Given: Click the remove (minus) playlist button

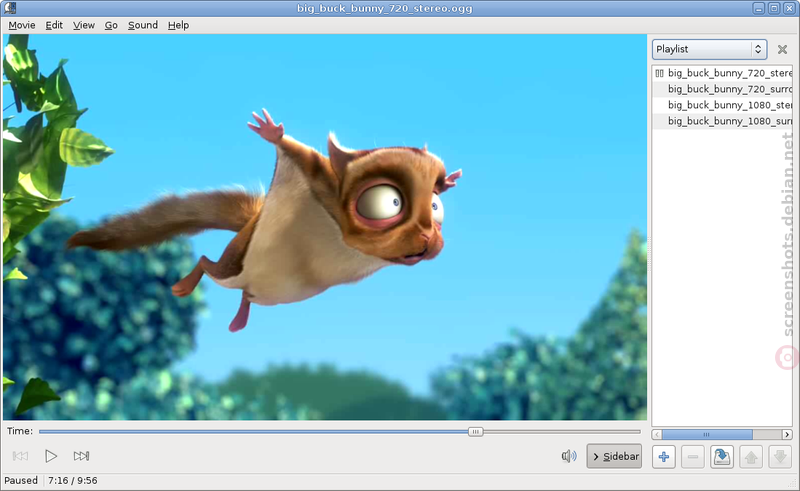Looking at the screenshot, I should pos(693,457).
